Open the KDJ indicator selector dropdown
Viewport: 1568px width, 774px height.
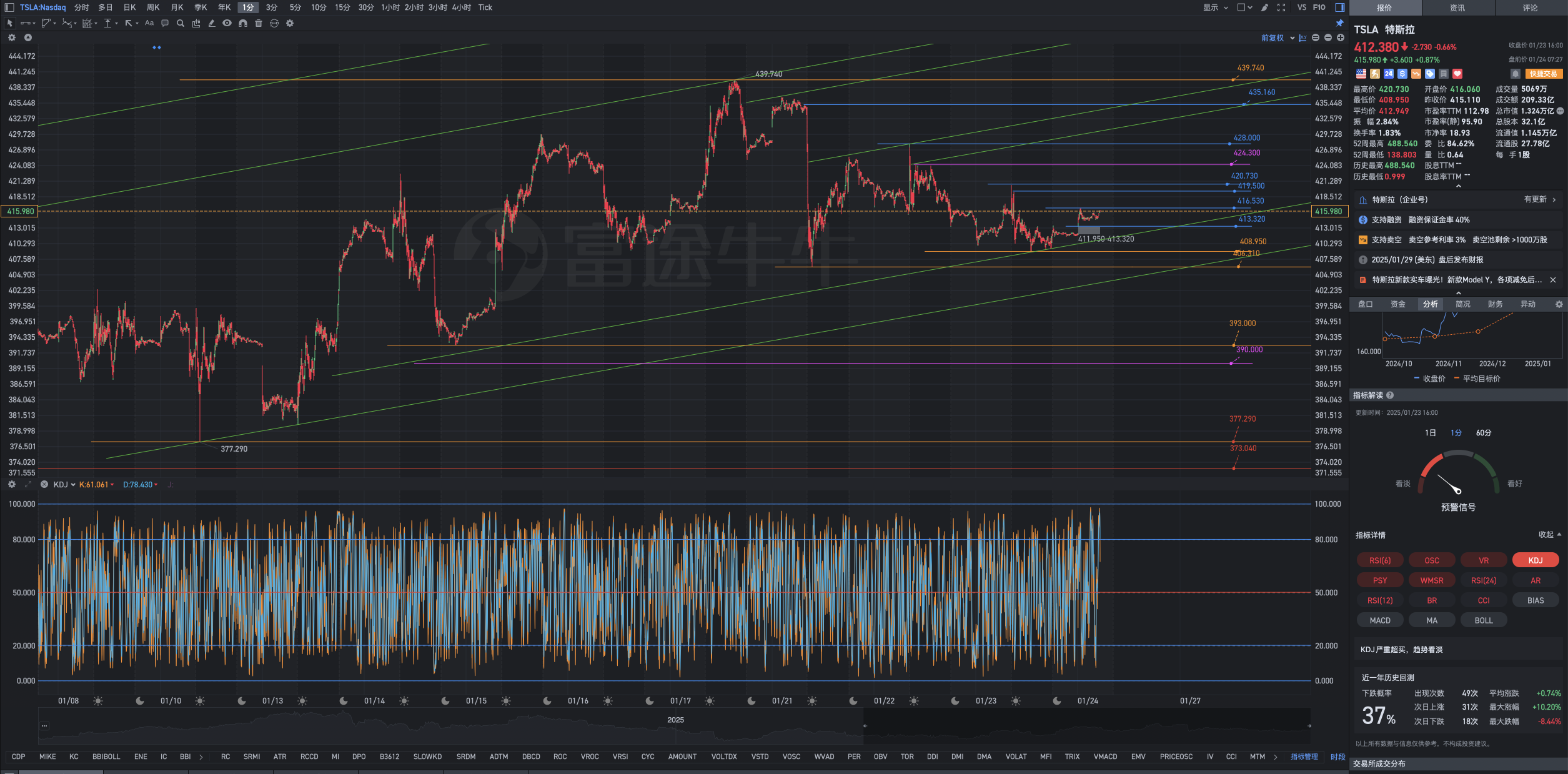pyautogui.click(x=64, y=485)
